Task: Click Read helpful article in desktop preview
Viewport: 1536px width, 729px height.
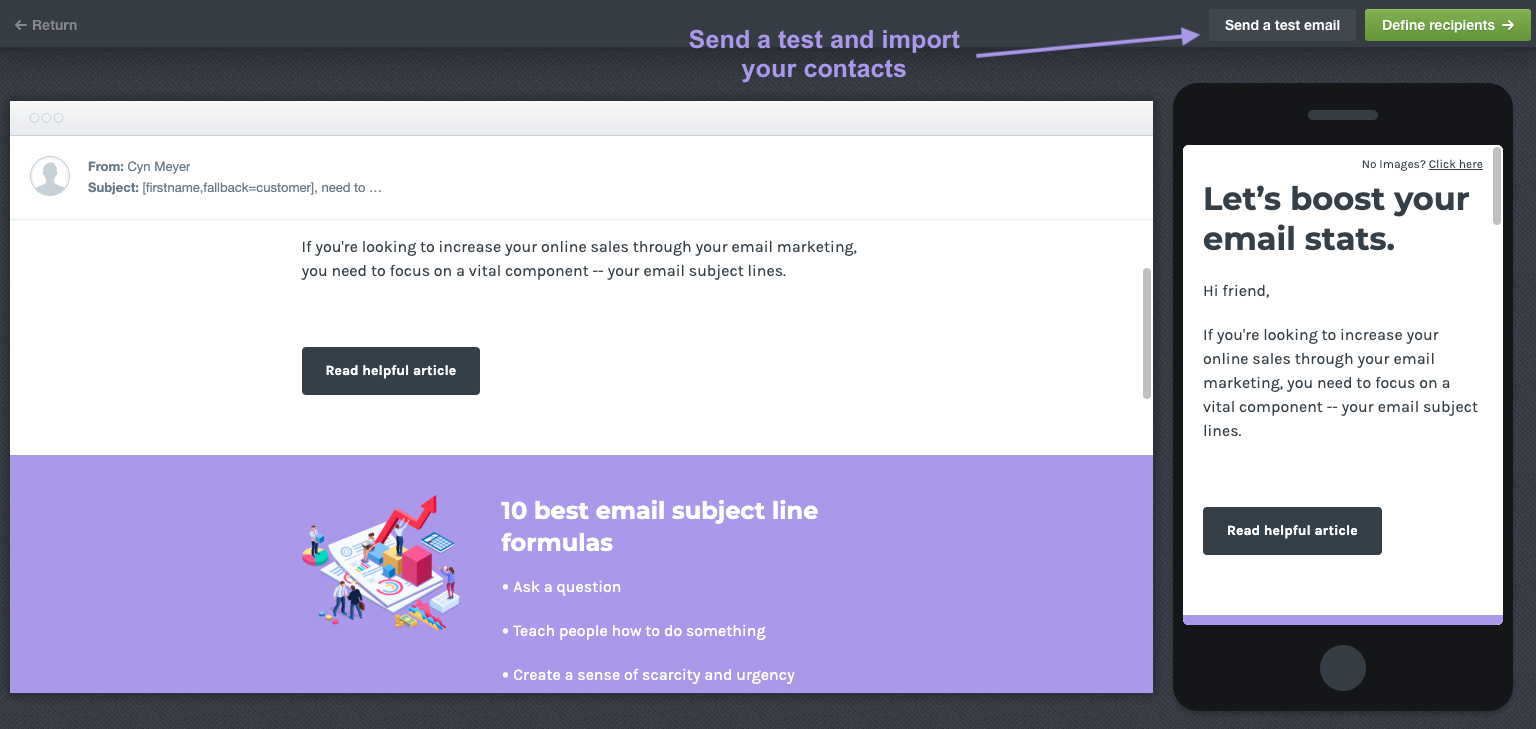Action: coord(390,371)
